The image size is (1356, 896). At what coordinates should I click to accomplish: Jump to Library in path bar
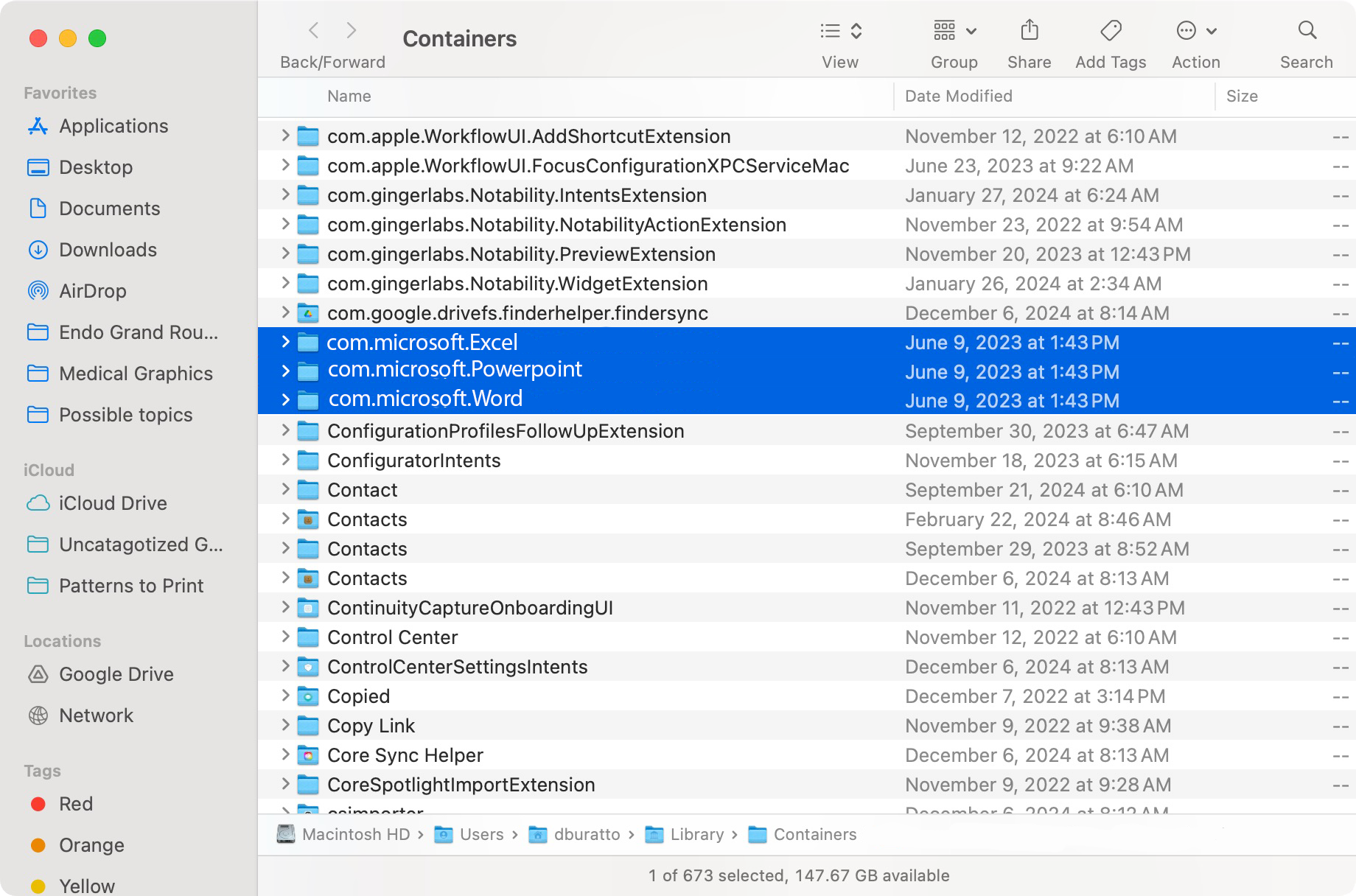click(696, 834)
